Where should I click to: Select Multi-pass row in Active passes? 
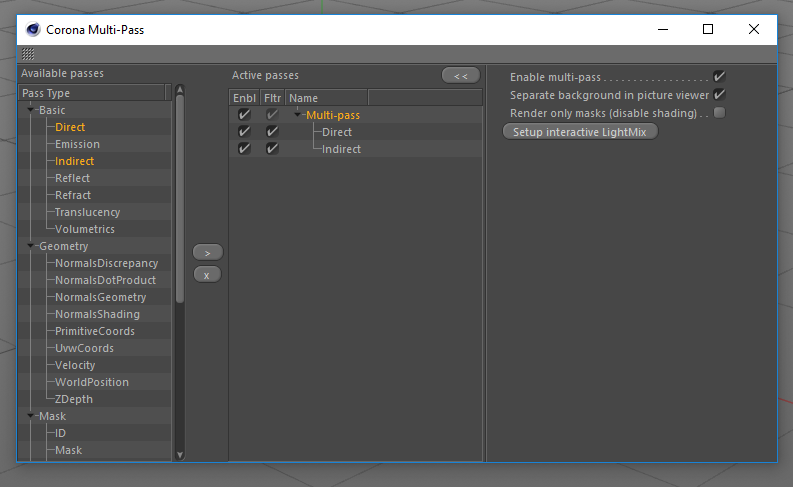tap(333, 115)
